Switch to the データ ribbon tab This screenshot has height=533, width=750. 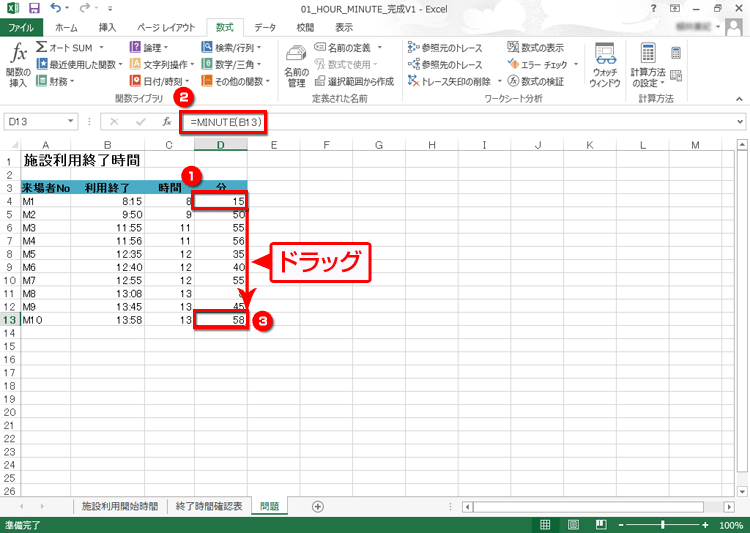click(265, 27)
